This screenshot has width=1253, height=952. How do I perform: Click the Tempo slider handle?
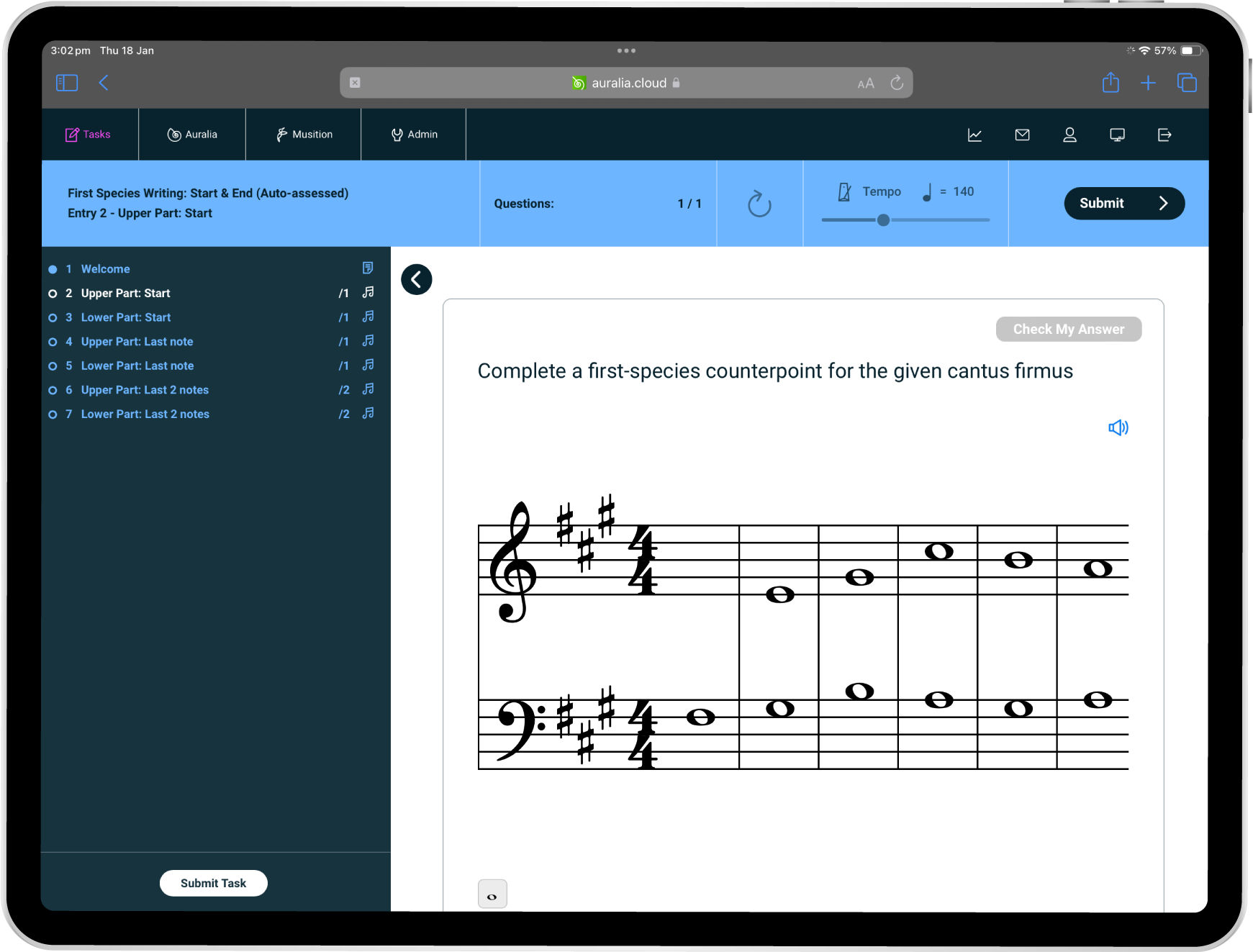[x=883, y=220]
